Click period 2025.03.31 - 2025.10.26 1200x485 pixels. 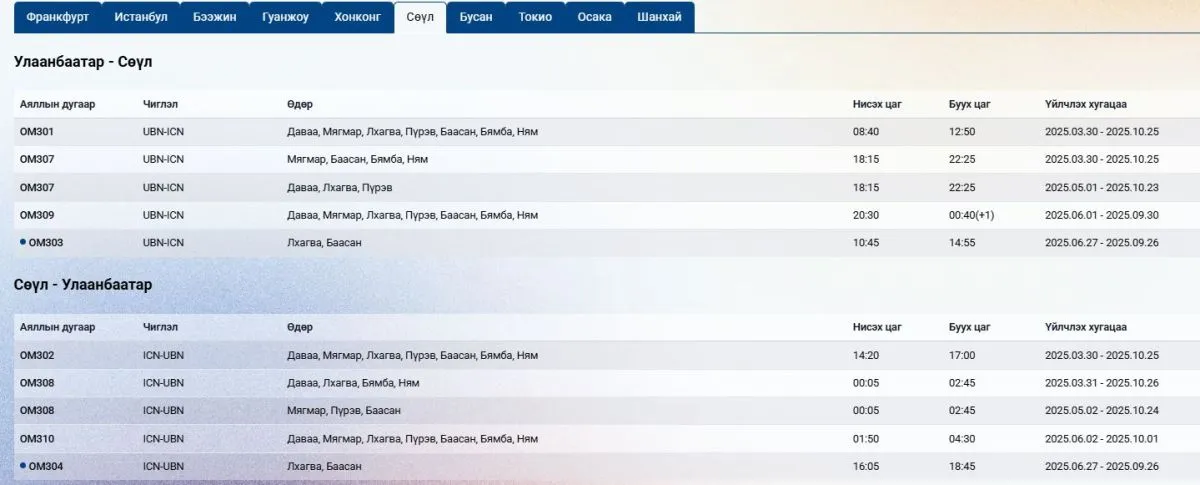1101,383
